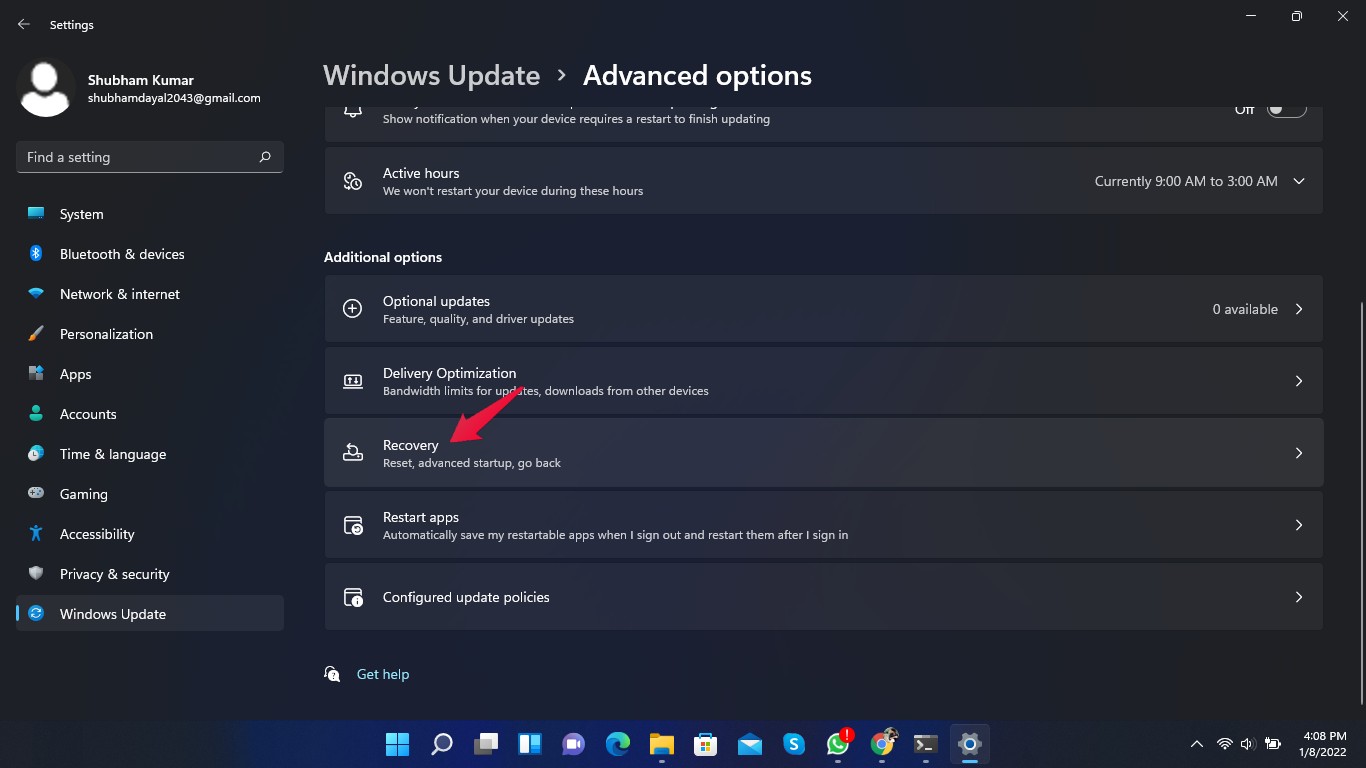Open File Explorer from the taskbar
The height and width of the screenshot is (768, 1366).
[x=662, y=744]
